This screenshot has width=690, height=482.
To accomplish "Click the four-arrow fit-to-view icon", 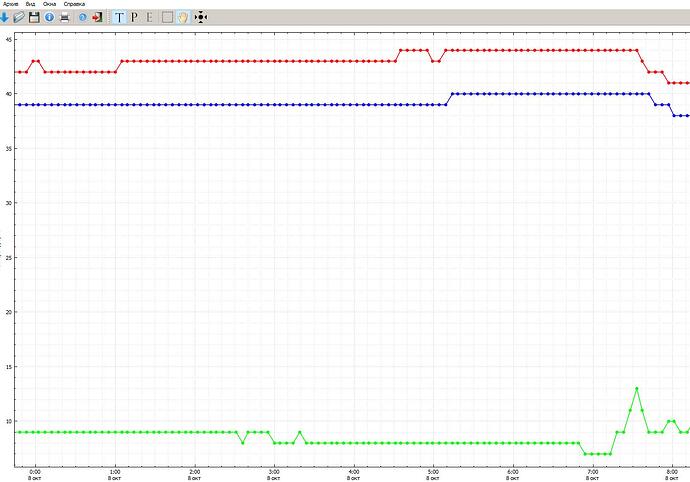I will (x=200, y=18).
